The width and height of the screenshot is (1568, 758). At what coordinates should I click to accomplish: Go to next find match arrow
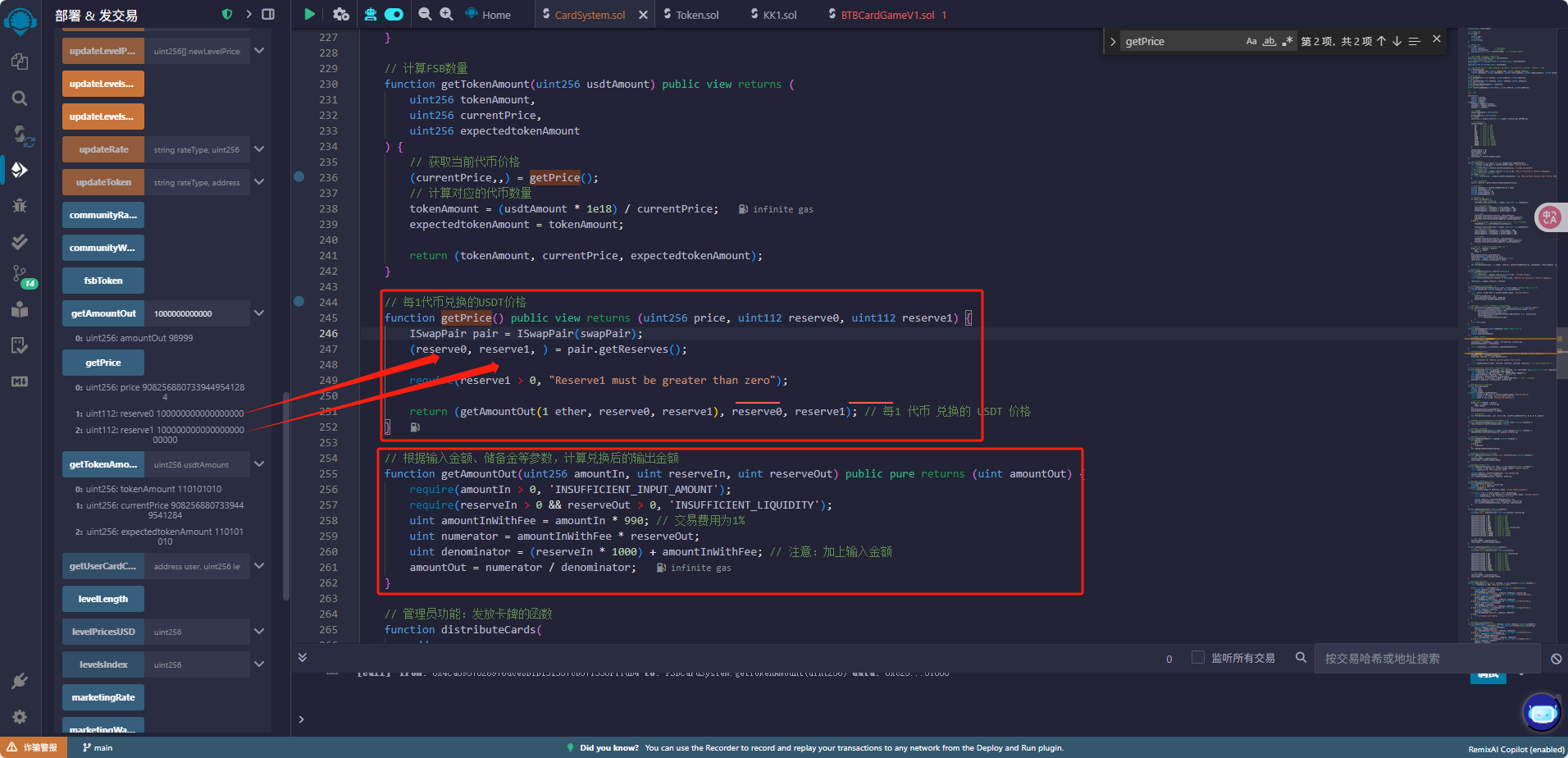1397,41
